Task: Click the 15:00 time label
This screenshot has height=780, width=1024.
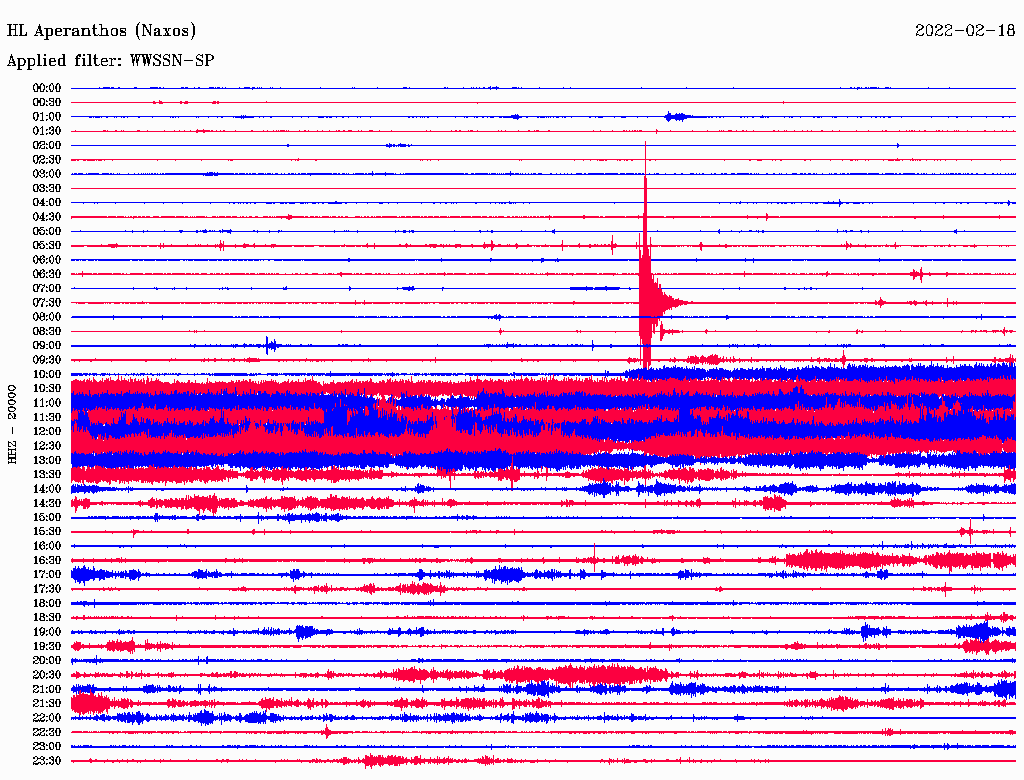Action: (x=47, y=517)
